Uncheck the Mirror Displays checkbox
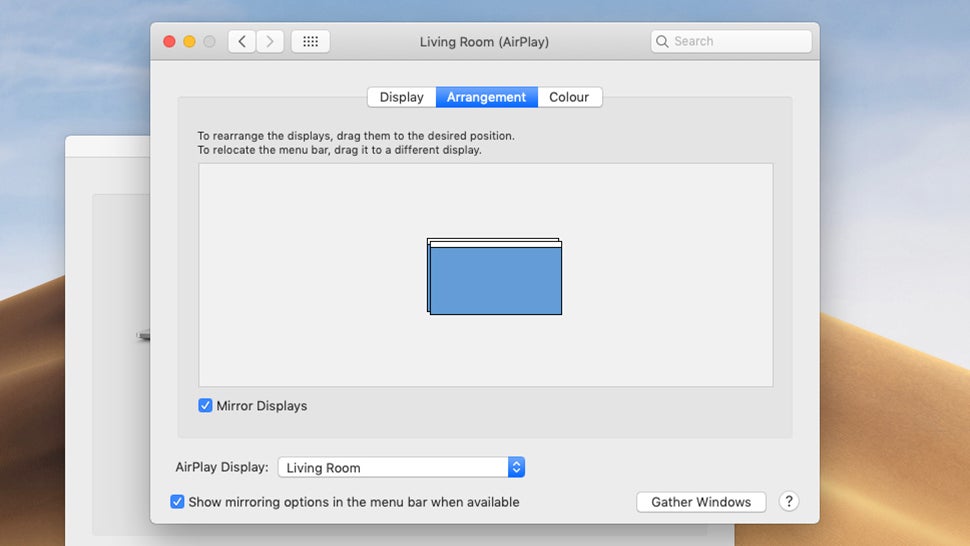970x546 pixels. (205, 406)
